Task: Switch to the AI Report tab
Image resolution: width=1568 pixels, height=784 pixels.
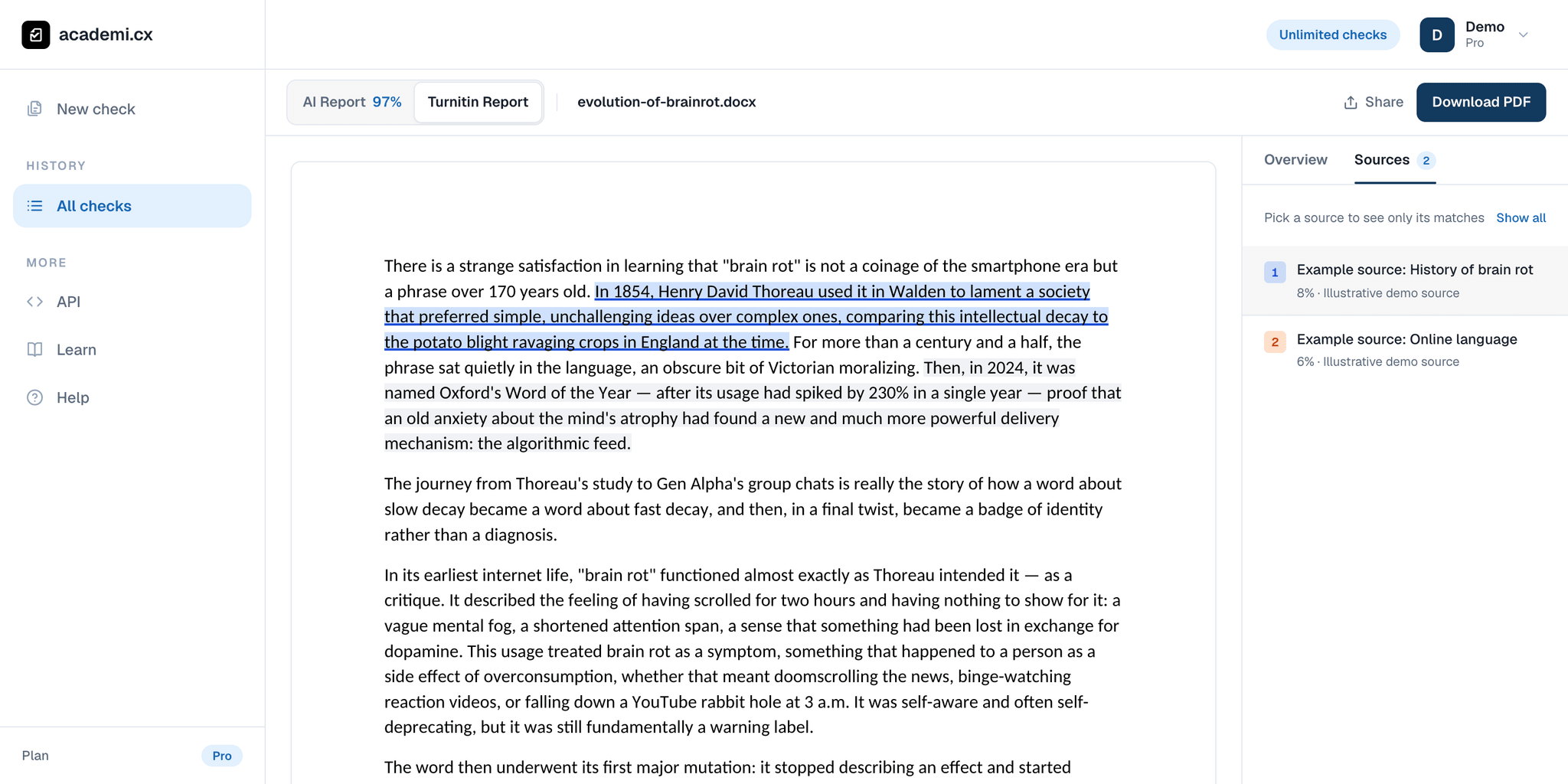Action: (351, 102)
